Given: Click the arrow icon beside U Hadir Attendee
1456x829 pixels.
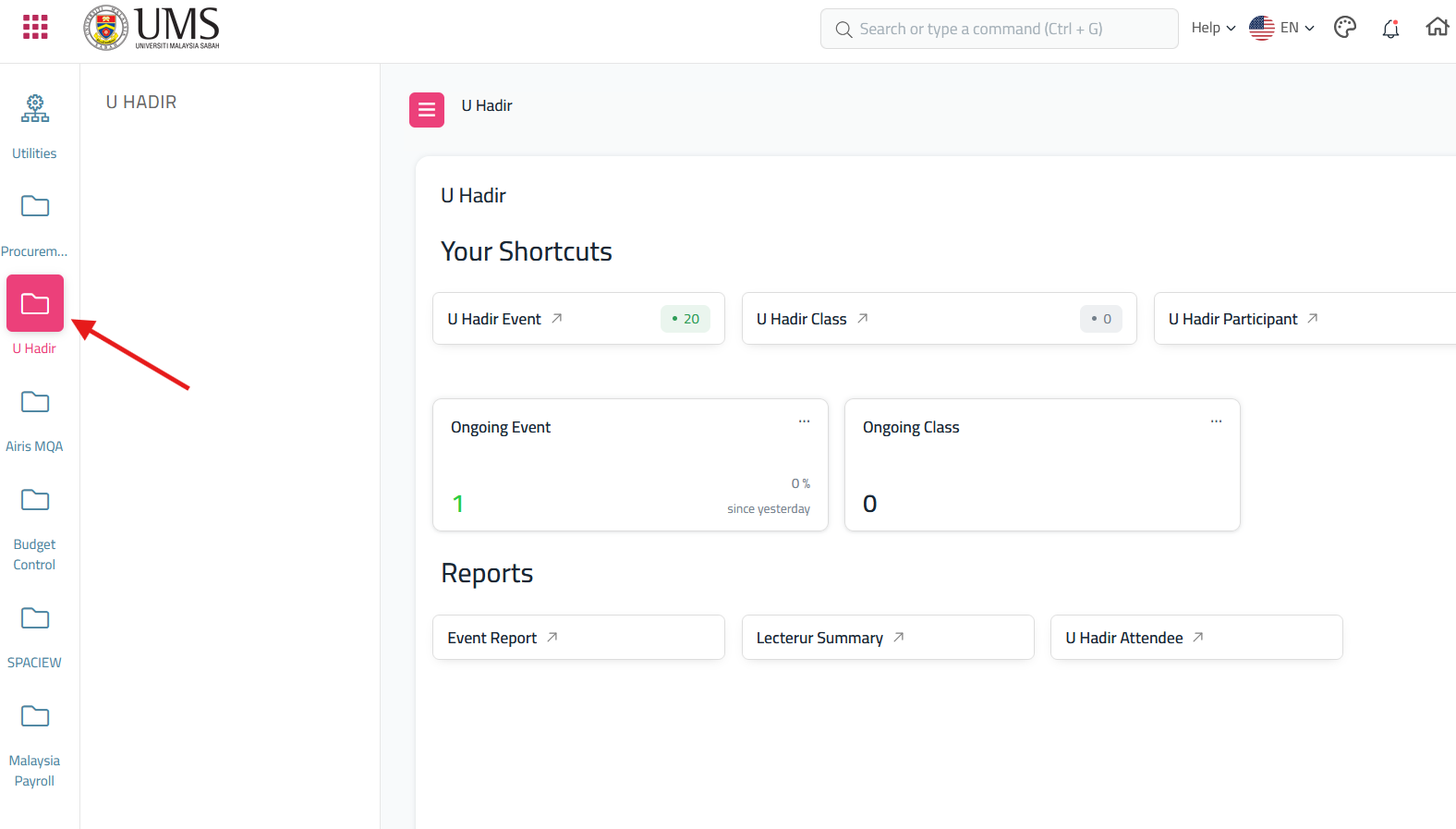Looking at the screenshot, I should click(x=1198, y=637).
